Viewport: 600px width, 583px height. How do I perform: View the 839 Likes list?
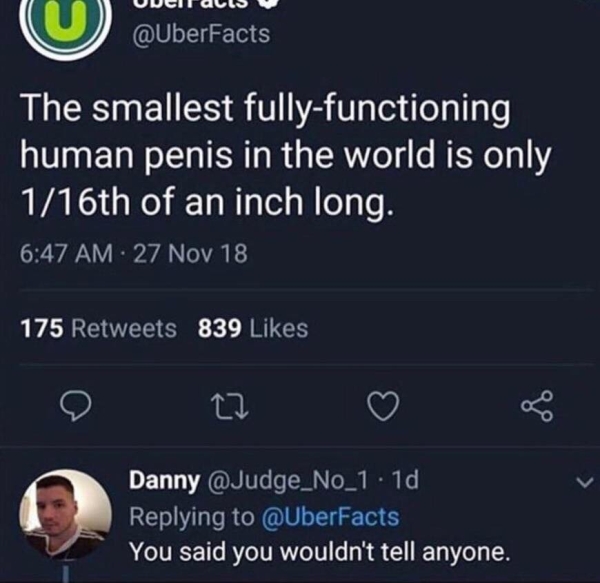click(253, 328)
